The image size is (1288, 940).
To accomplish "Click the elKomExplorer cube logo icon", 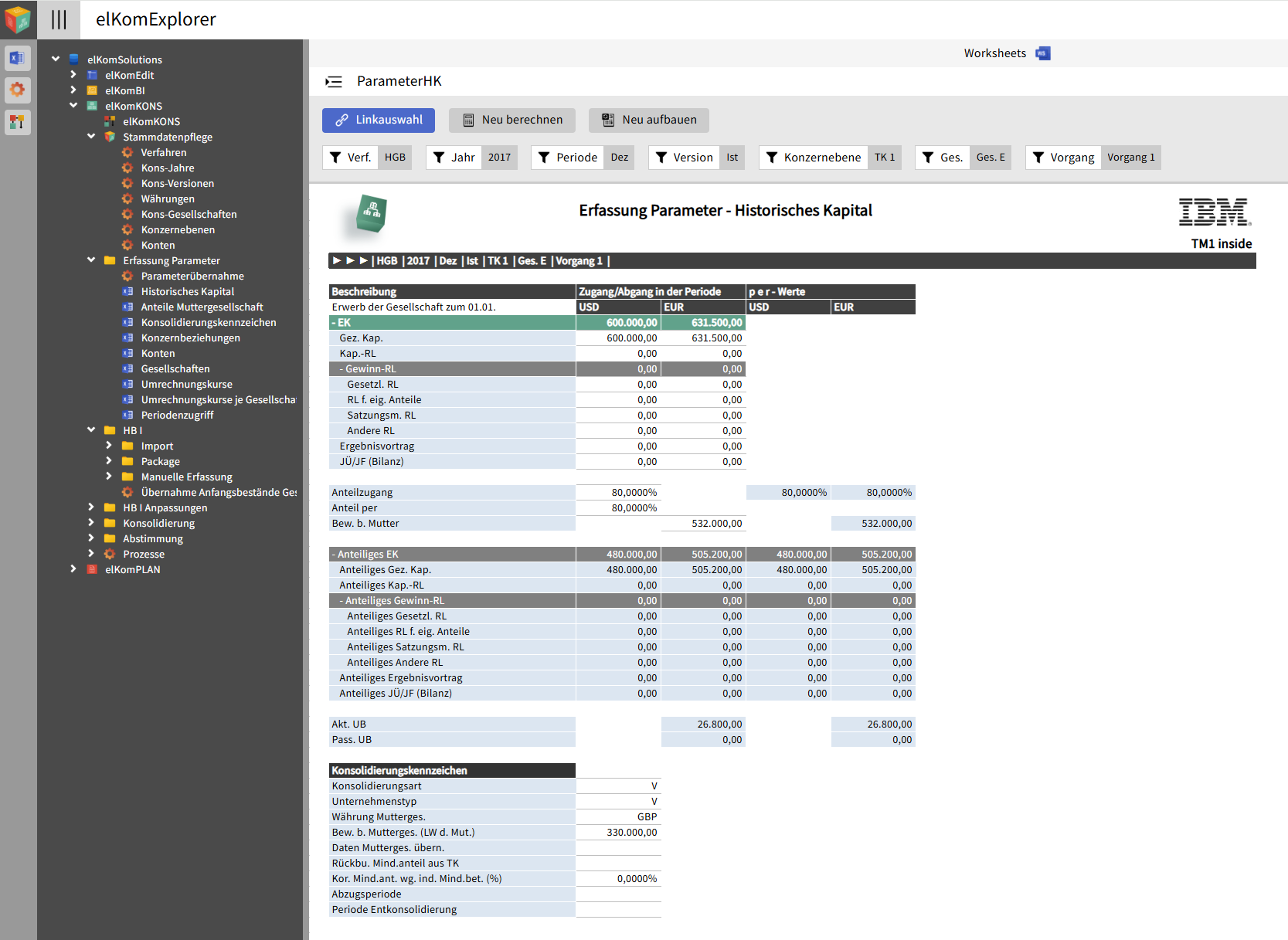I will point(18,19).
